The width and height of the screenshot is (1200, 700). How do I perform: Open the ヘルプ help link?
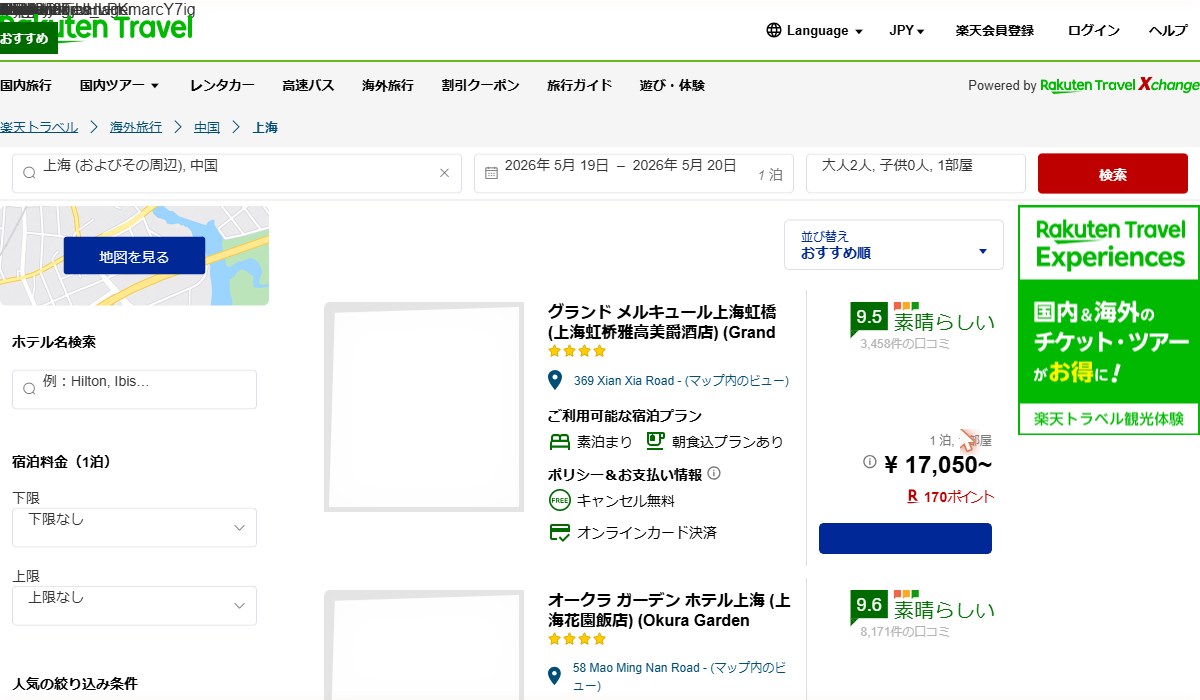click(1168, 30)
